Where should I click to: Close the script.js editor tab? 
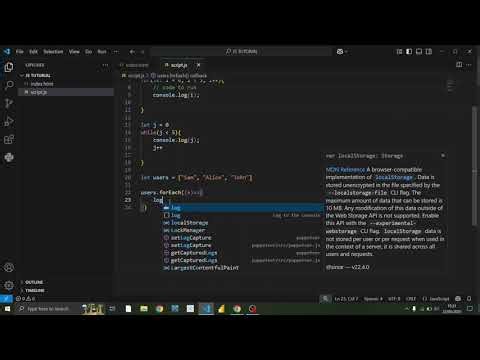199,65
